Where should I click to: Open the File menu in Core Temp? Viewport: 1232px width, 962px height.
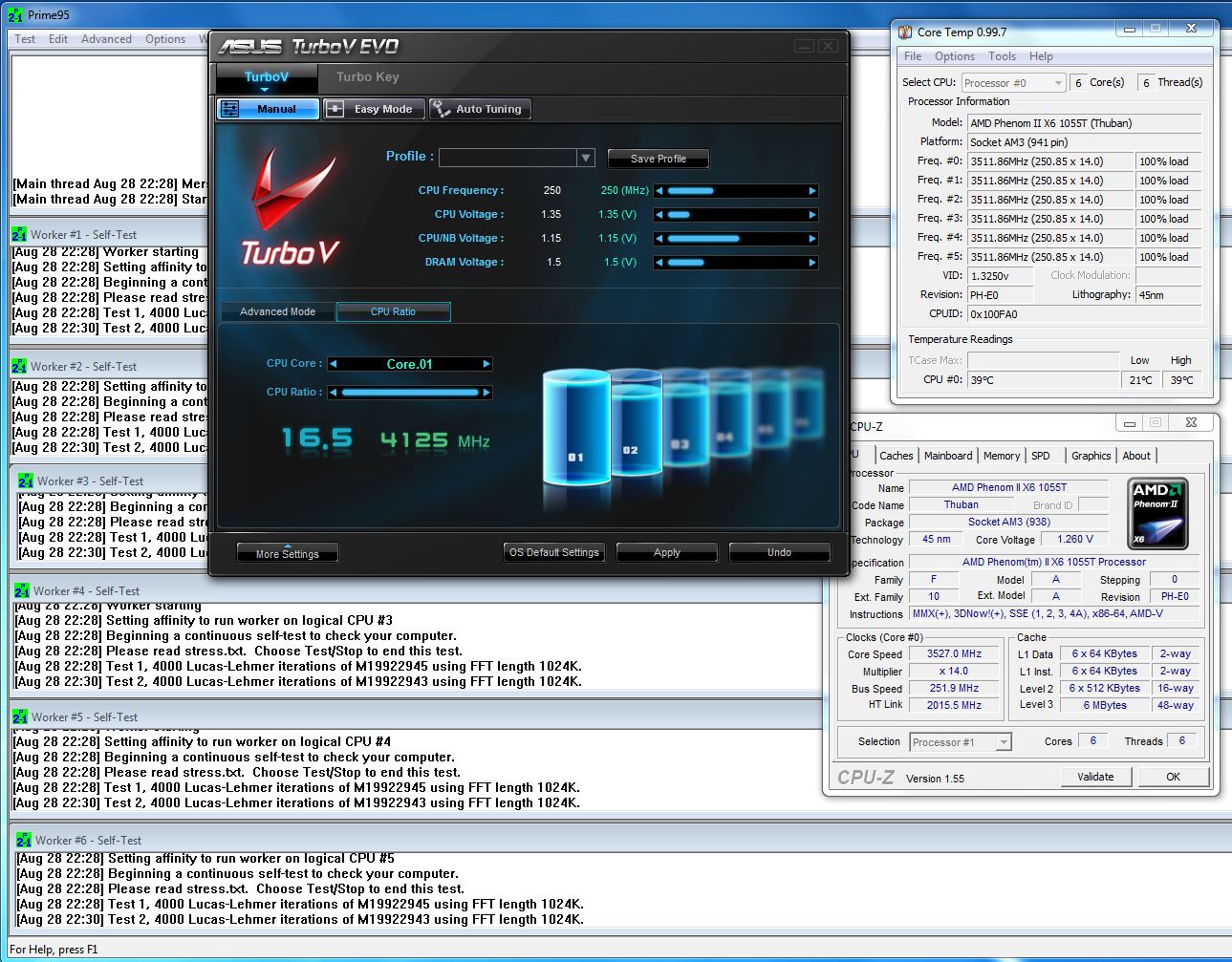913,56
